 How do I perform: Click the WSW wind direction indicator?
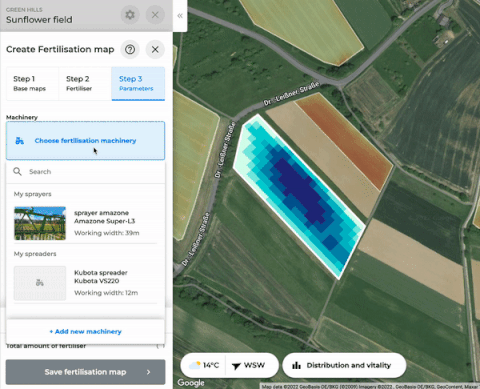point(250,365)
